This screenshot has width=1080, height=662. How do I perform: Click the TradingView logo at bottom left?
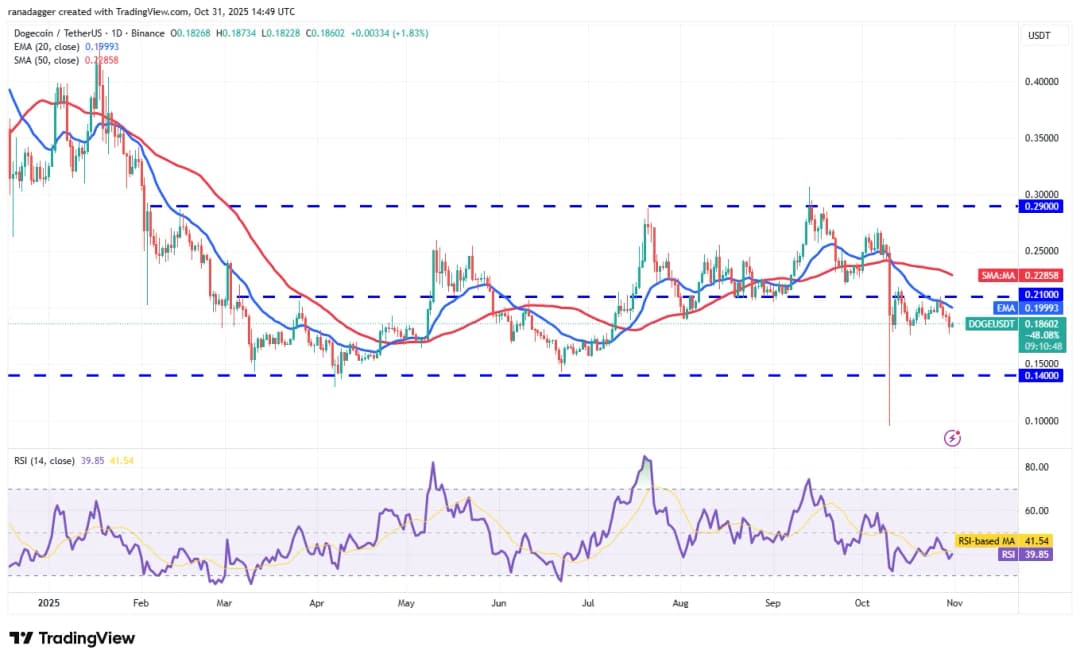tap(71, 638)
